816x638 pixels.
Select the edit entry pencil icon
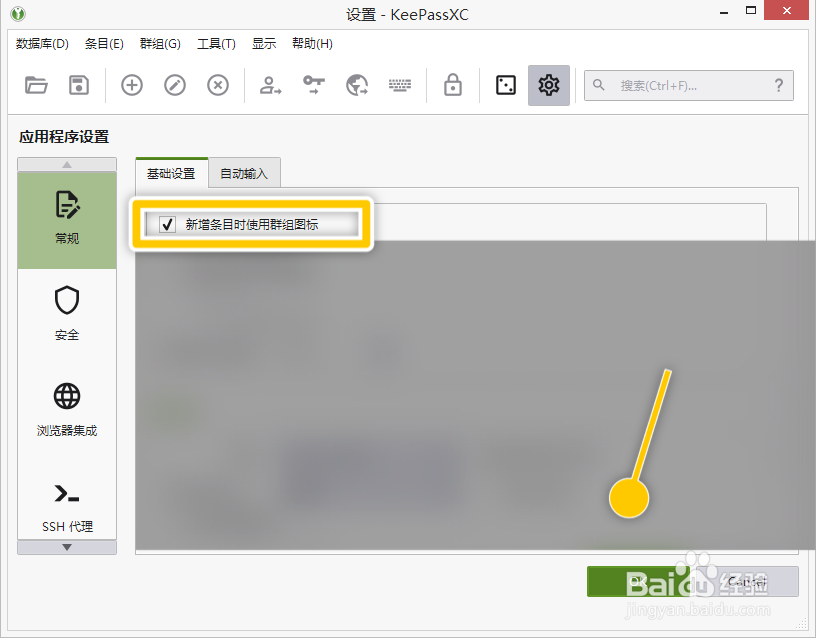174,85
